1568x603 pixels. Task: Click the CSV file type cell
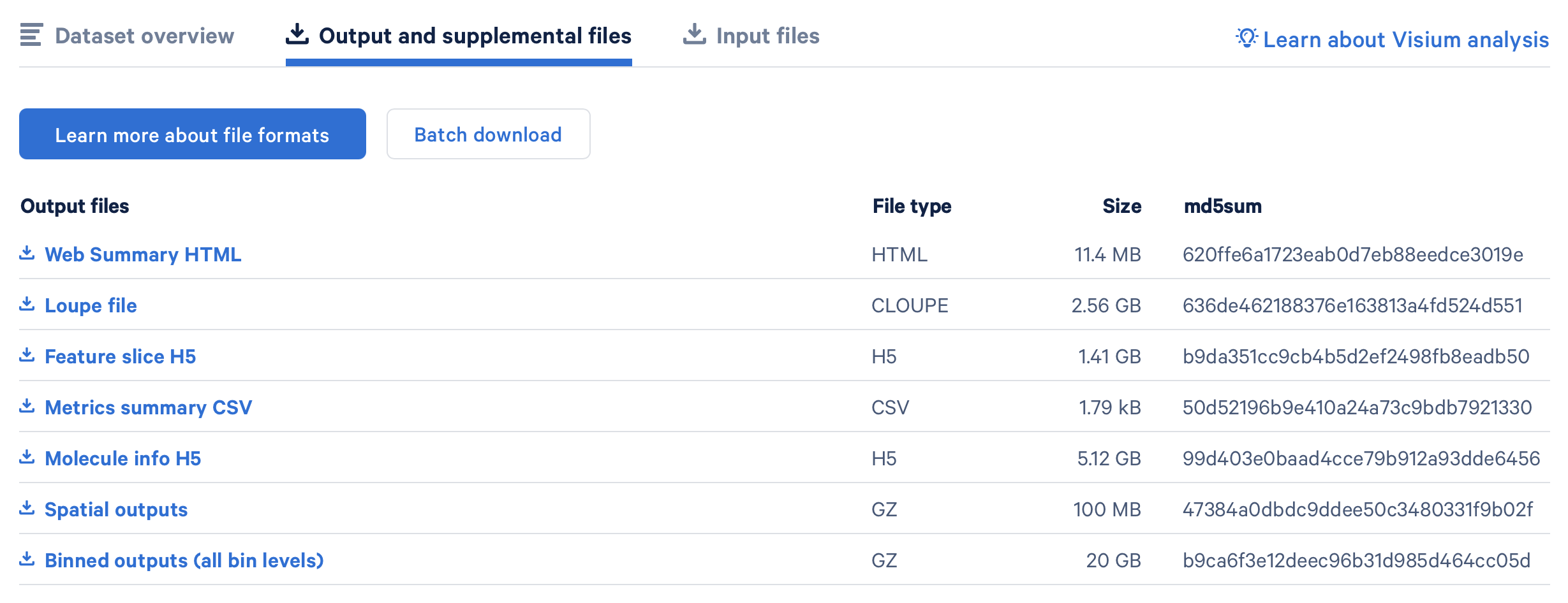coord(891,407)
